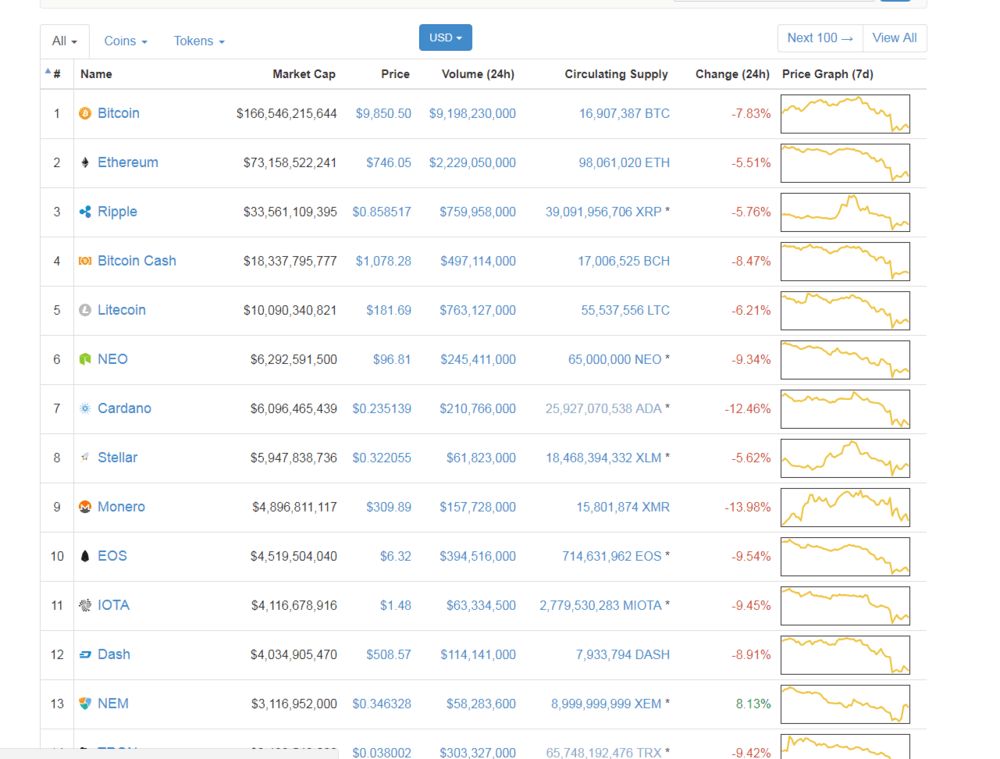Image resolution: width=1000 pixels, height=759 pixels.
Task: Click the Ethereum diamond logo icon
Action: tap(85, 163)
